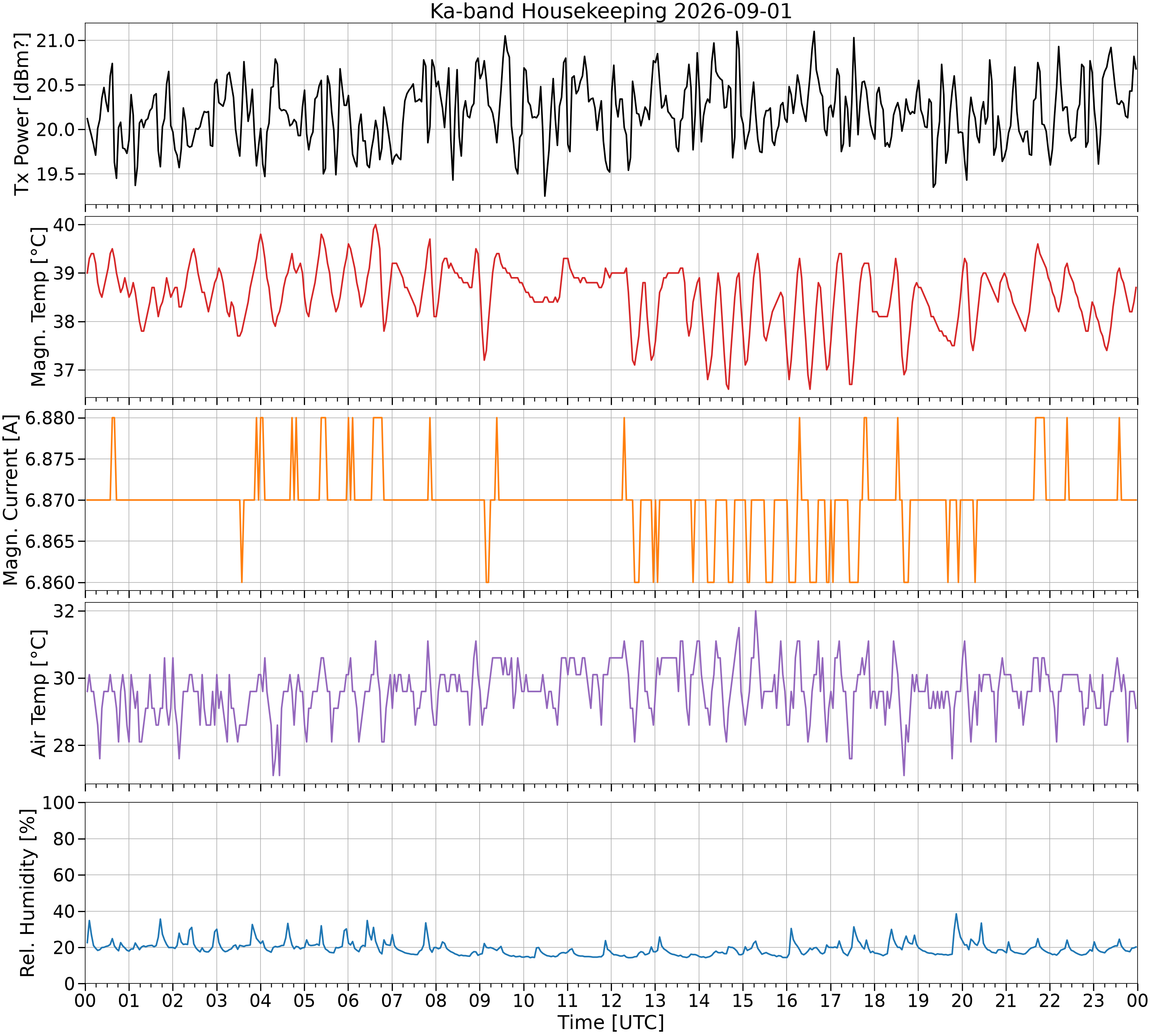Click the 19.5 tick on Tx Power axis

(x=56, y=174)
